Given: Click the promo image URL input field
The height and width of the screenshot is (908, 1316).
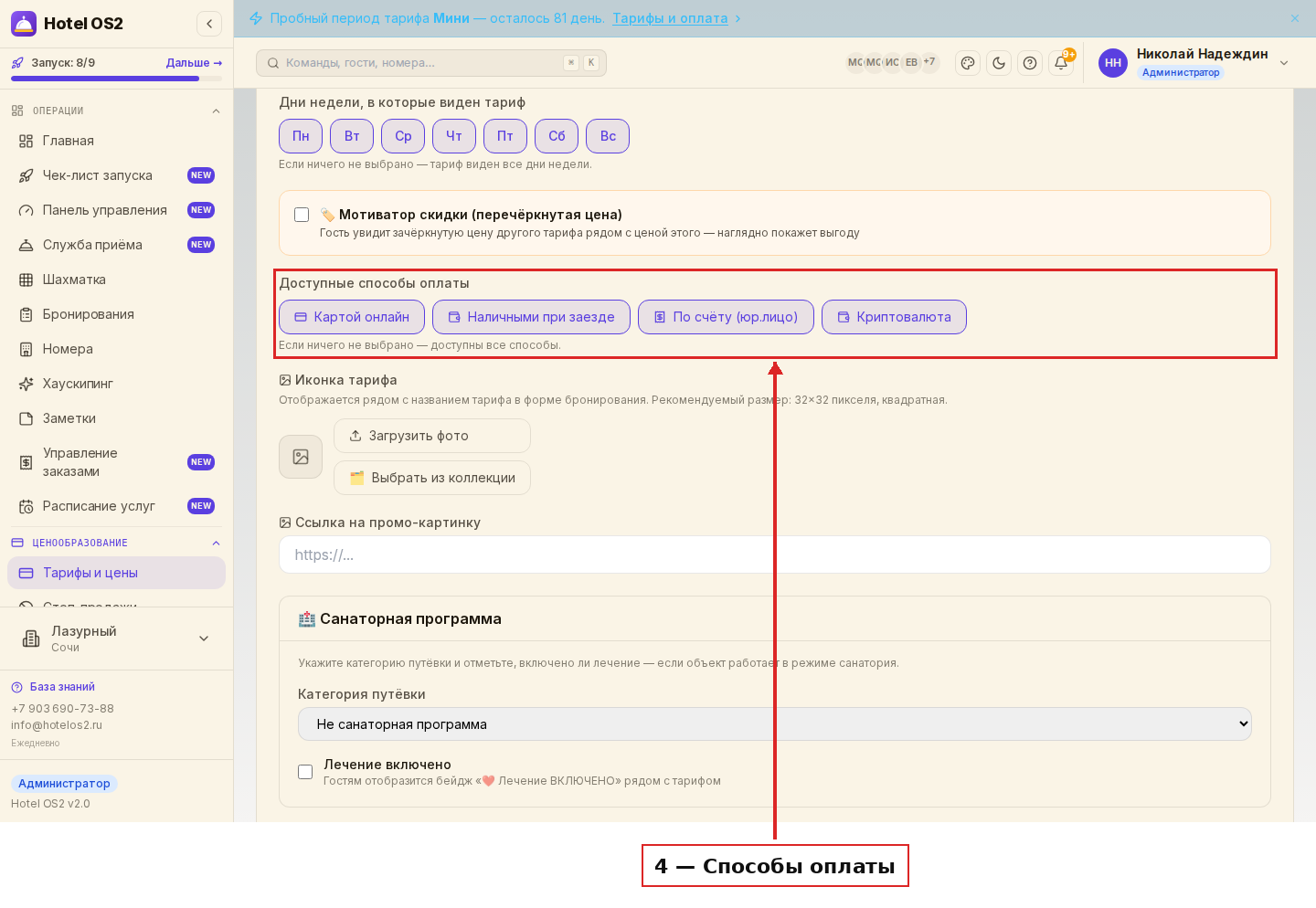Looking at the screenshot, I should [775, 554].
